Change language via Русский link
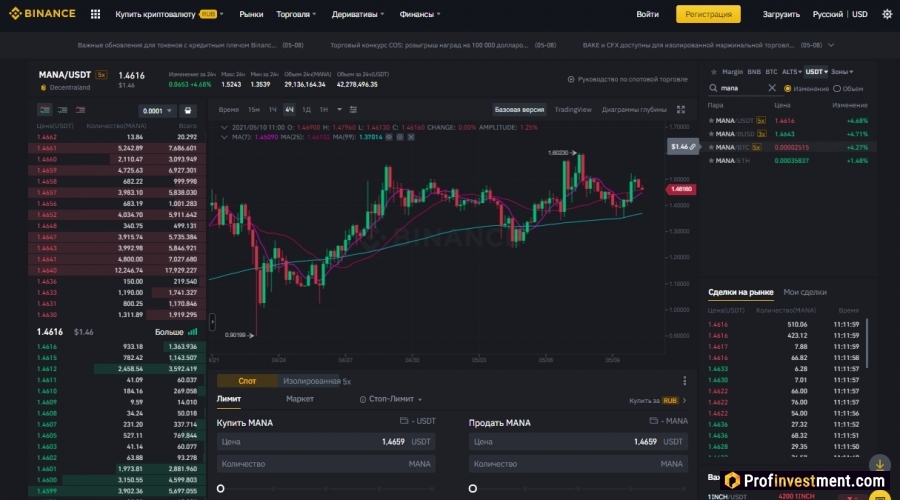The width and height of the screenshot is (900, 500). coord(827,14)
